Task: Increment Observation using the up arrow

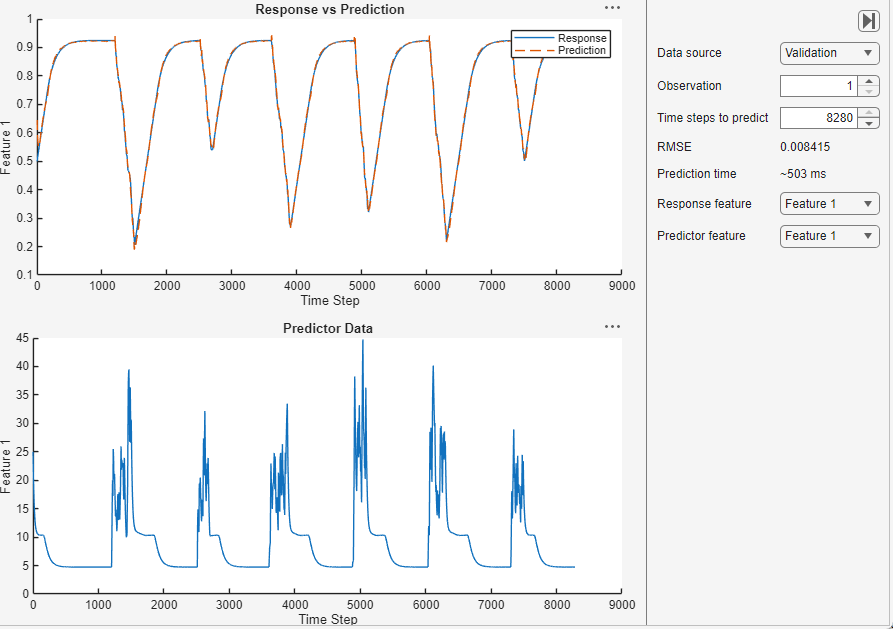Action: pos(868,81)
